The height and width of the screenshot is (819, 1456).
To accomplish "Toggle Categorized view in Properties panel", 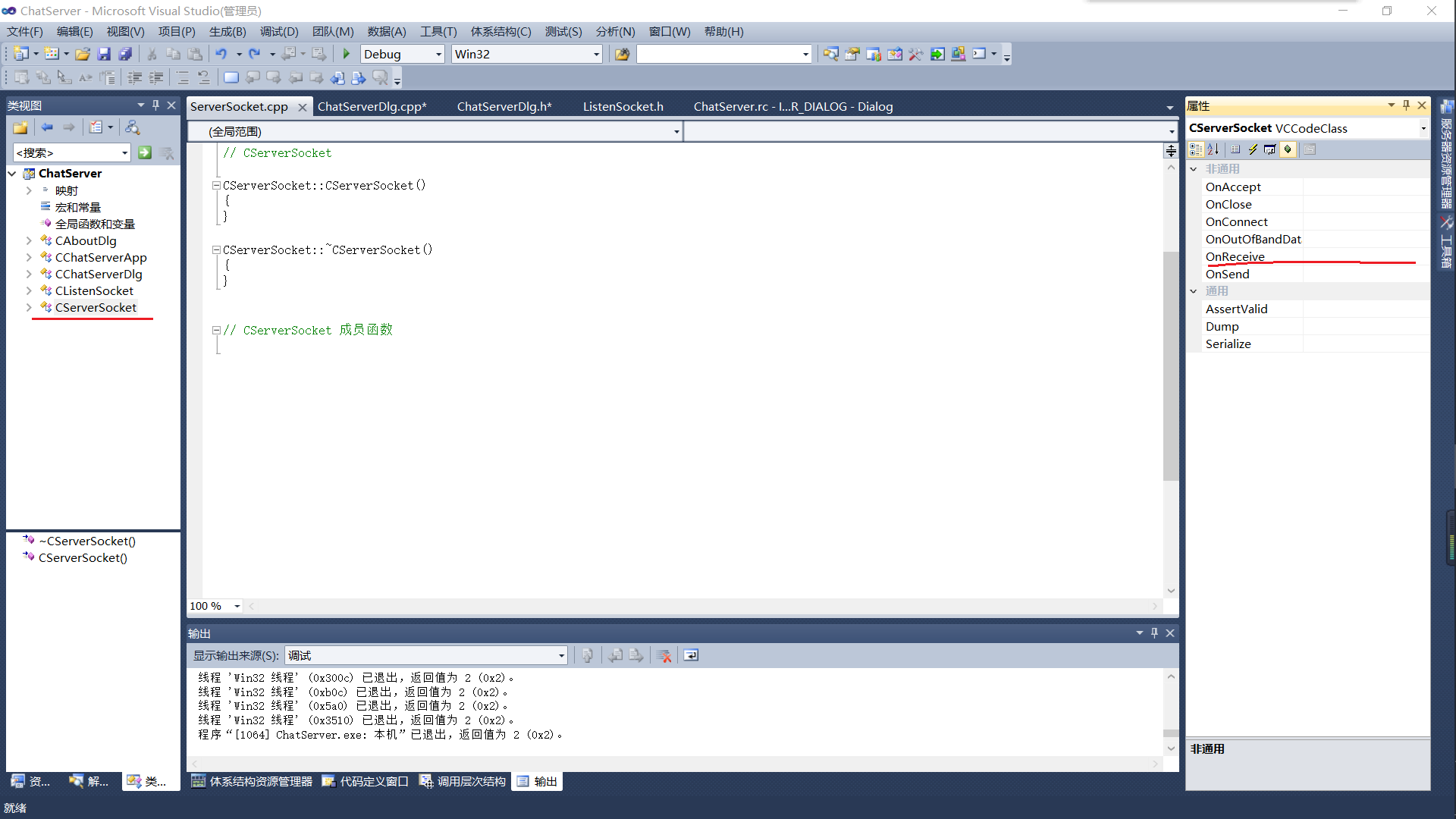I will coord(1196,149).
